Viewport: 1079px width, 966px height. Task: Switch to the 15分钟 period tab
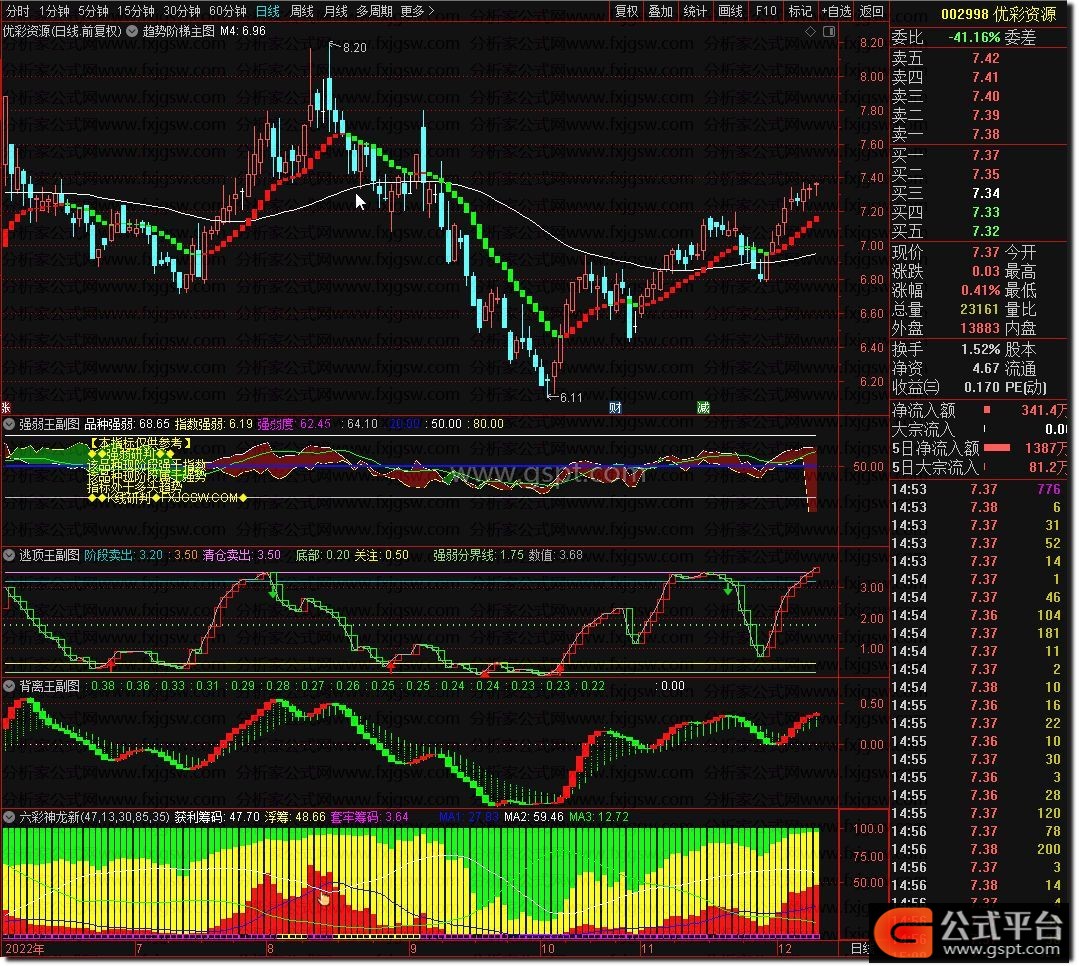click(x=136, y=11)
